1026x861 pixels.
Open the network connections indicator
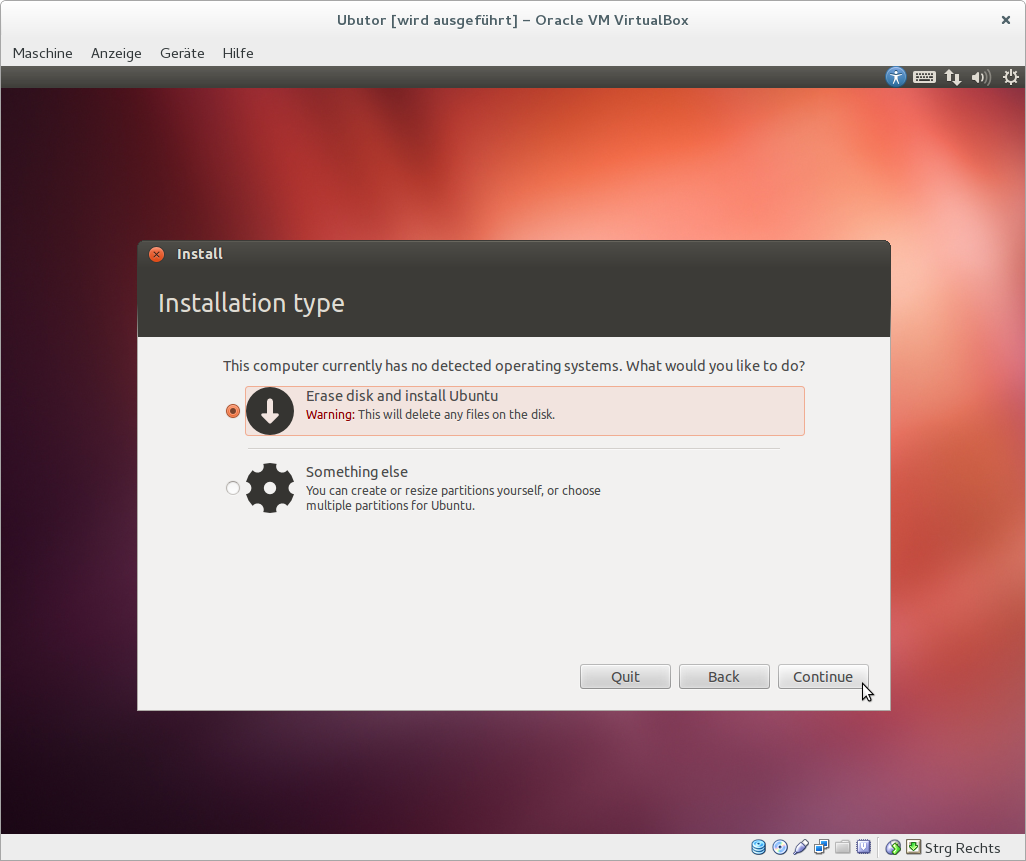click(953, 77)
